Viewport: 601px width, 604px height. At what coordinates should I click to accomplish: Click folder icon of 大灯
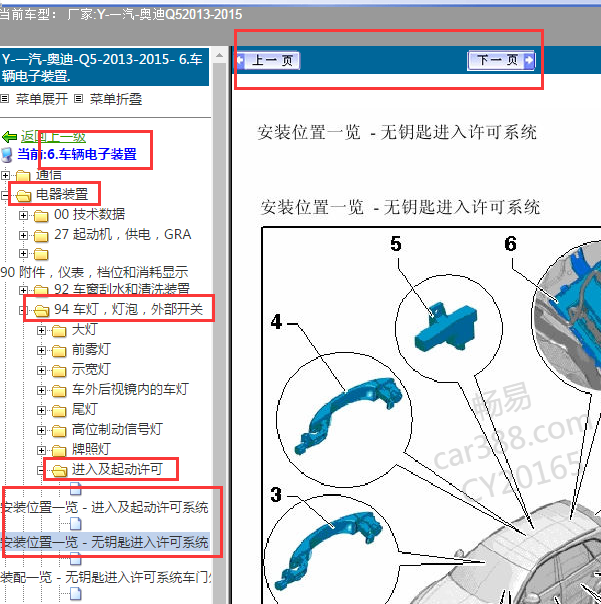point(59,331)
